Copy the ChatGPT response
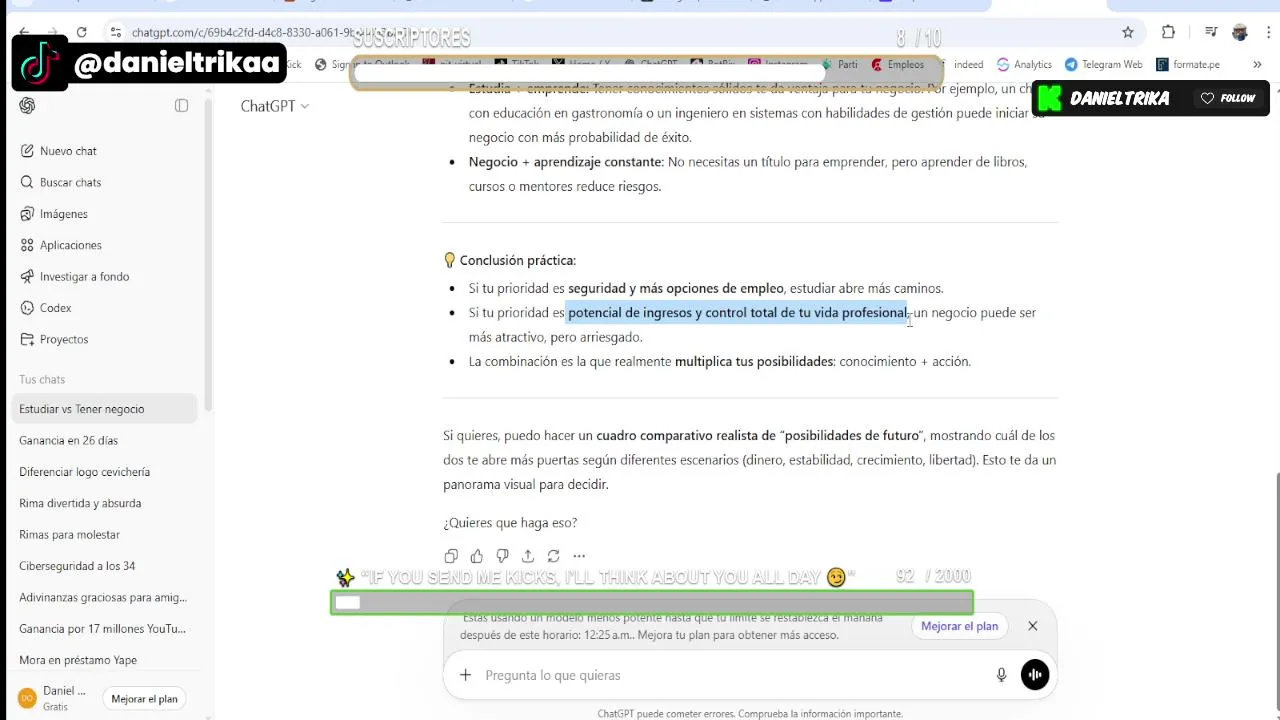 451,556
